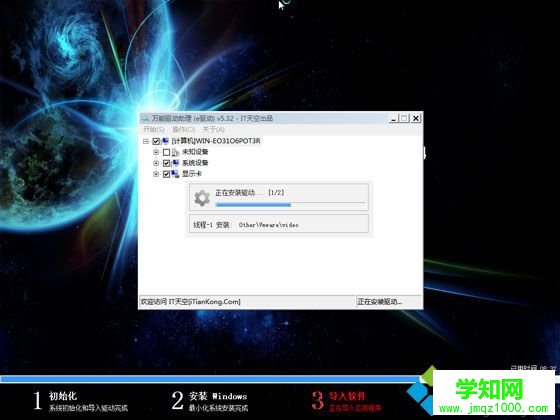Click step 3 导入软件 label

pos(347,396)
